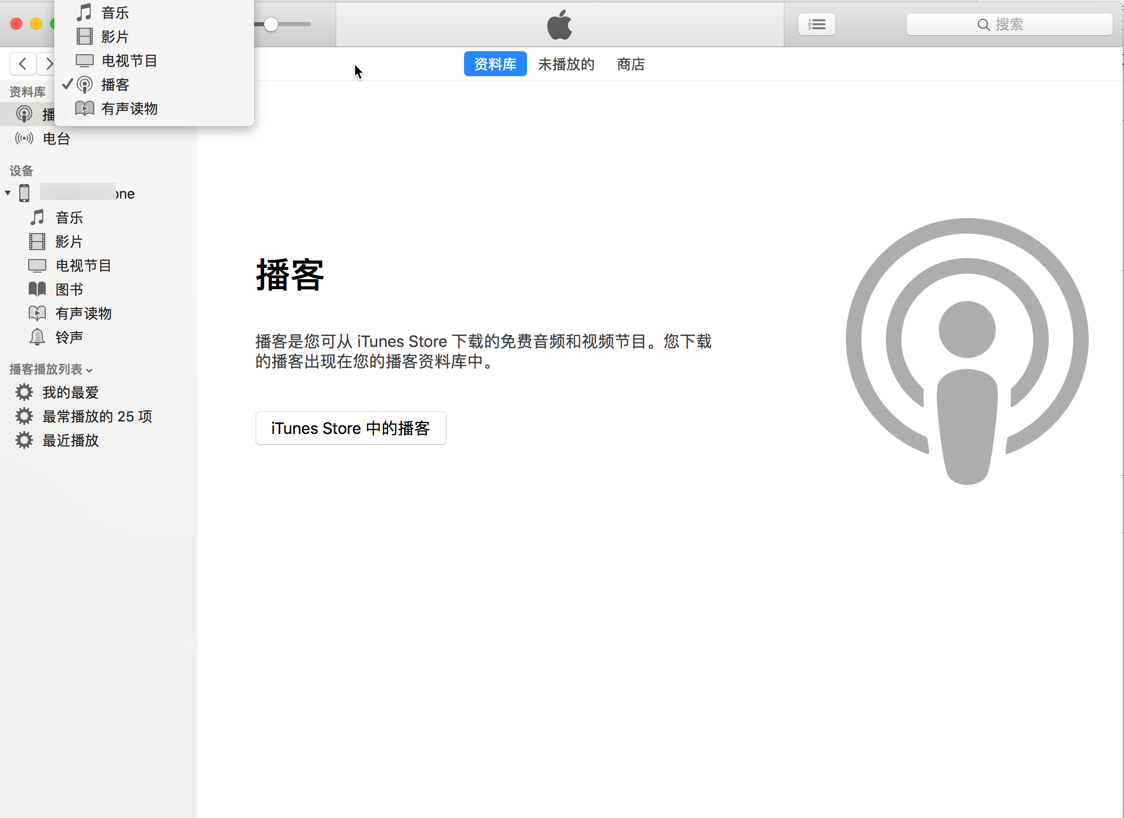Click the bell icon for 铃声
1124x818 pixels.
[37, 337]
